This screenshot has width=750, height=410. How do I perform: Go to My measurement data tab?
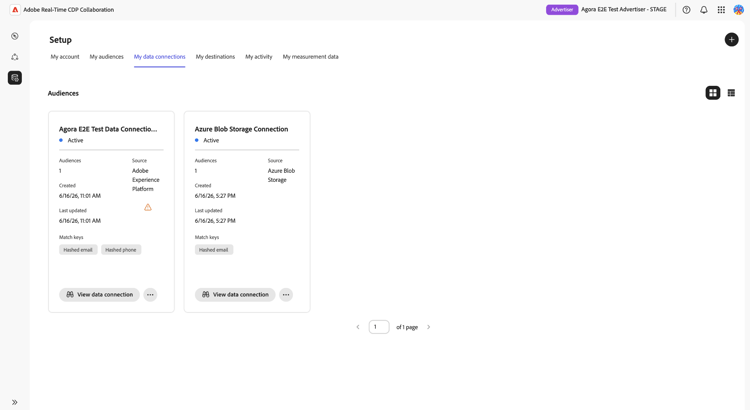pyautogui.click(x=310, y=57)
